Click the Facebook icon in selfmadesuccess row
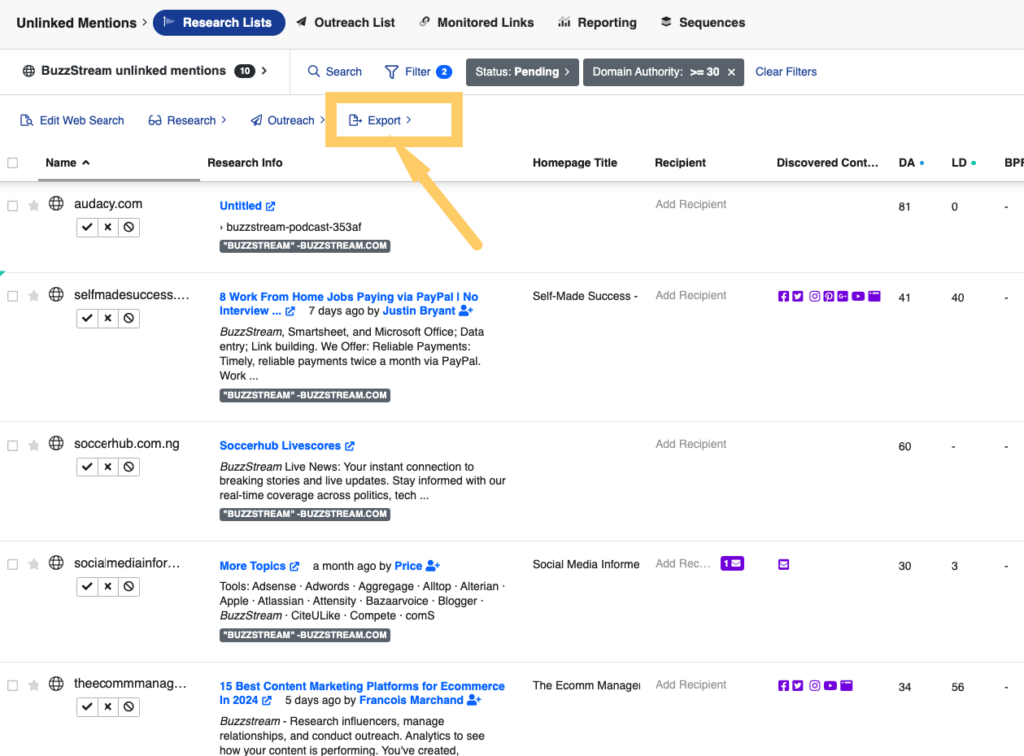Viewport: 1024px width, 756px height. coord(783,296)
